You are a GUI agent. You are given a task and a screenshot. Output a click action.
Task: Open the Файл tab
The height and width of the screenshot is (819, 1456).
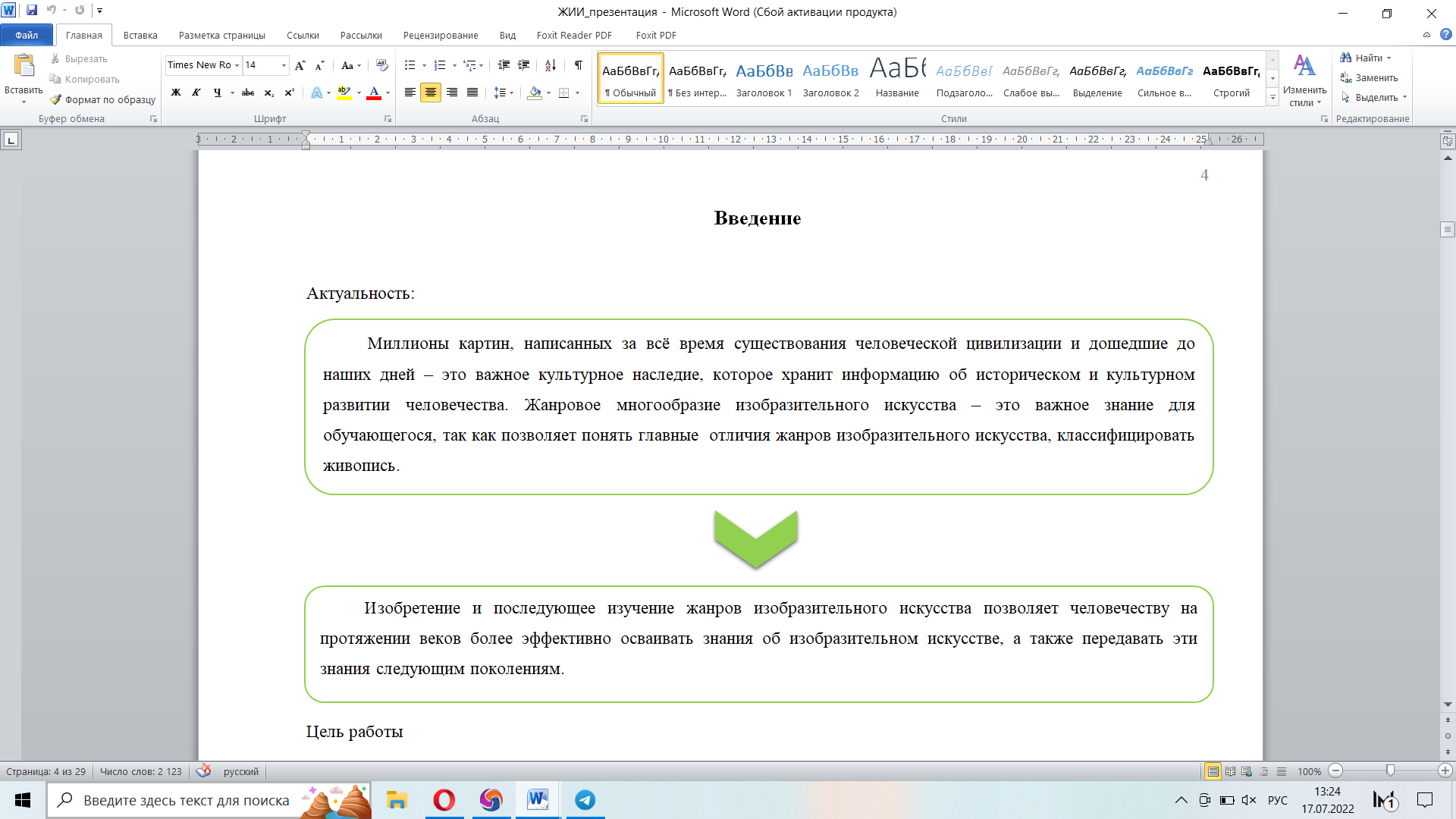27,35
